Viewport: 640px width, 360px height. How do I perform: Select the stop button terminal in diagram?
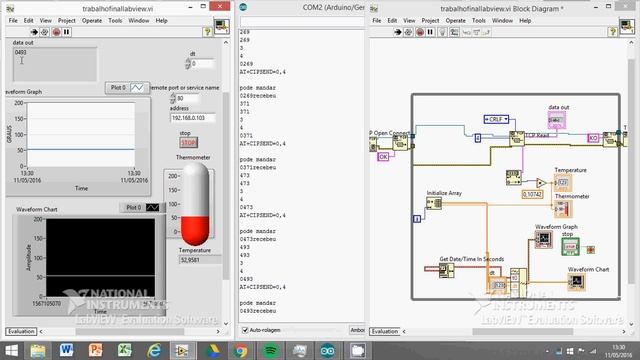coord(570,247)
